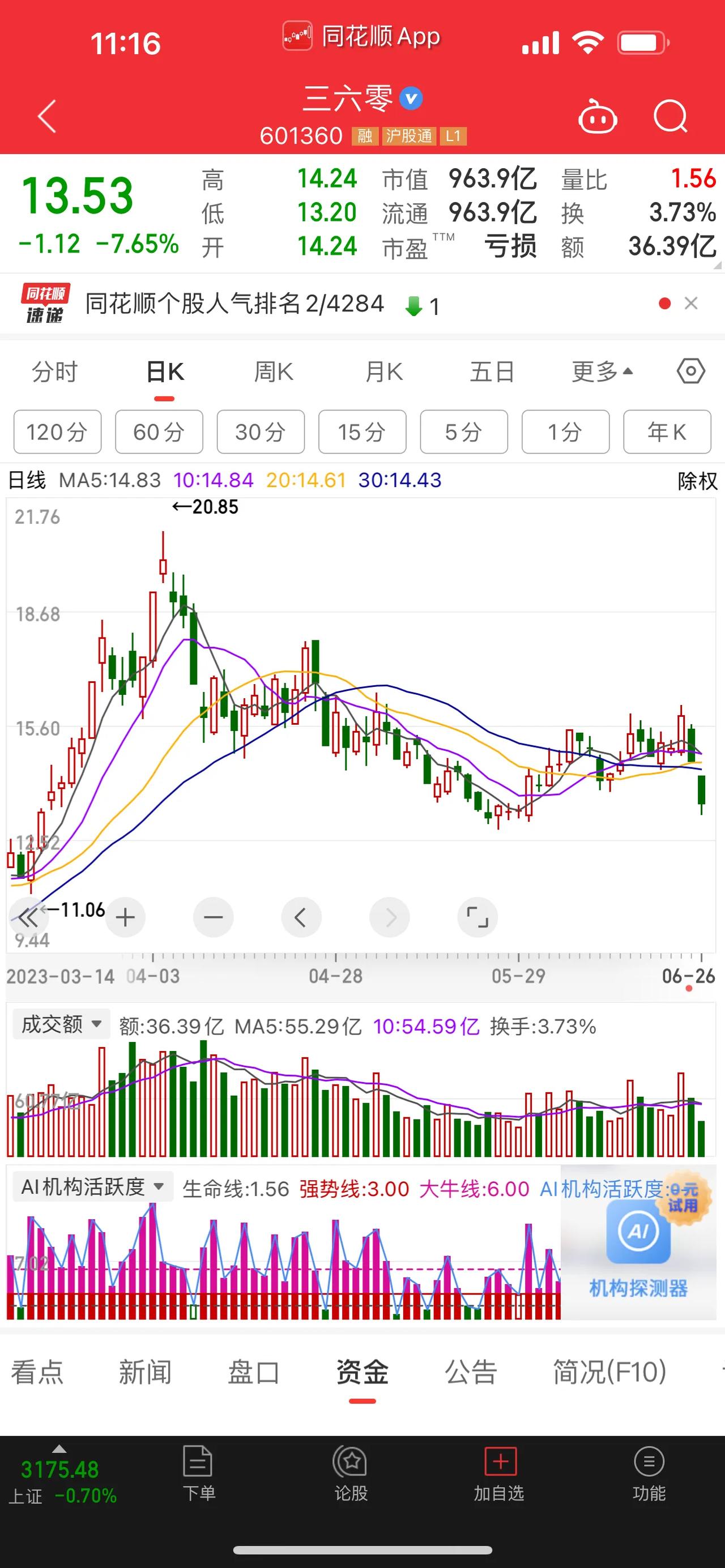Select 年K period button
Image resolution: width=725 pixels, height=1568 pixels.
pos(667,432)
